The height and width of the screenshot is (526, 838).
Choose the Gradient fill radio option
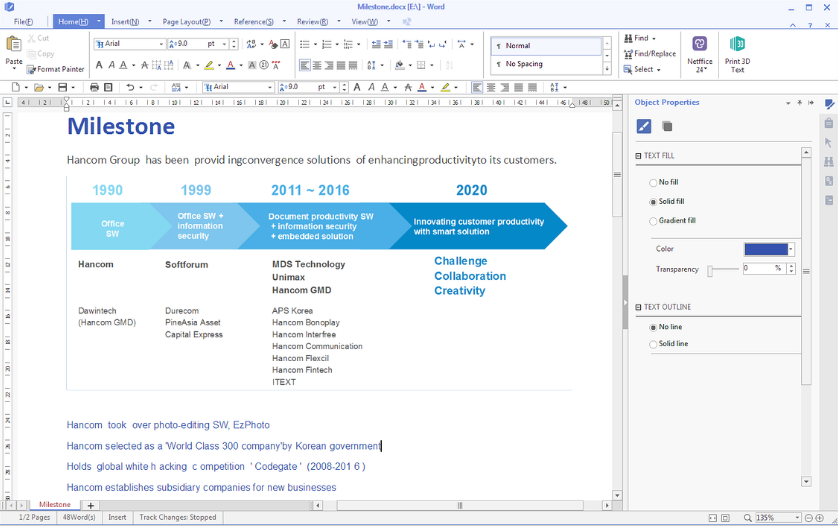tap(653, 220)
